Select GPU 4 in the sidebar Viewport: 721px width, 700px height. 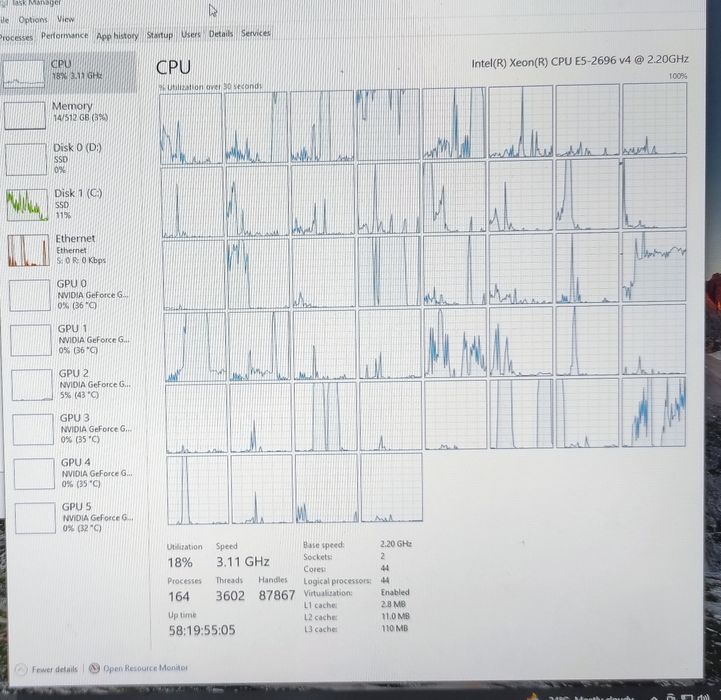point(78,473)
